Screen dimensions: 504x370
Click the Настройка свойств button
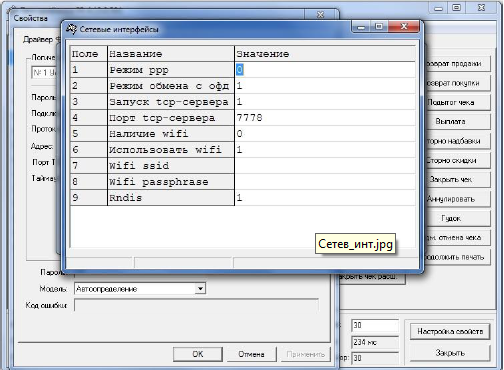450,331
